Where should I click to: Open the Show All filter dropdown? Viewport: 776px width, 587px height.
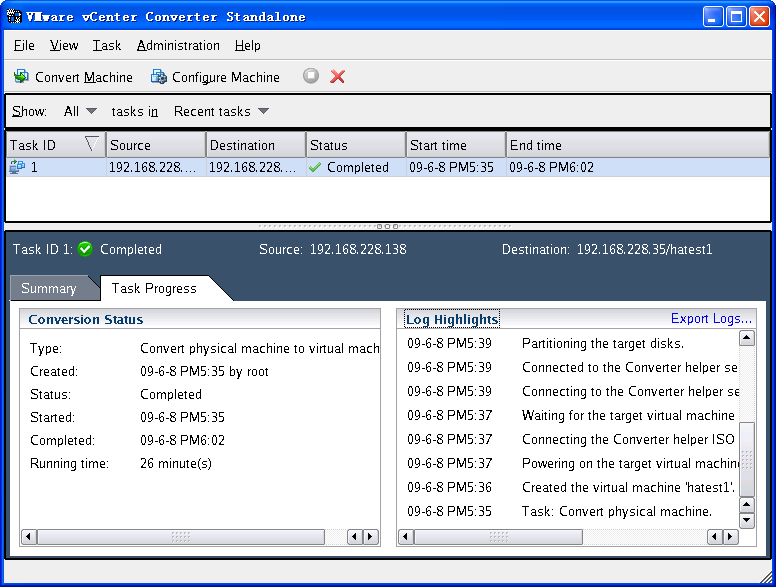80,111
